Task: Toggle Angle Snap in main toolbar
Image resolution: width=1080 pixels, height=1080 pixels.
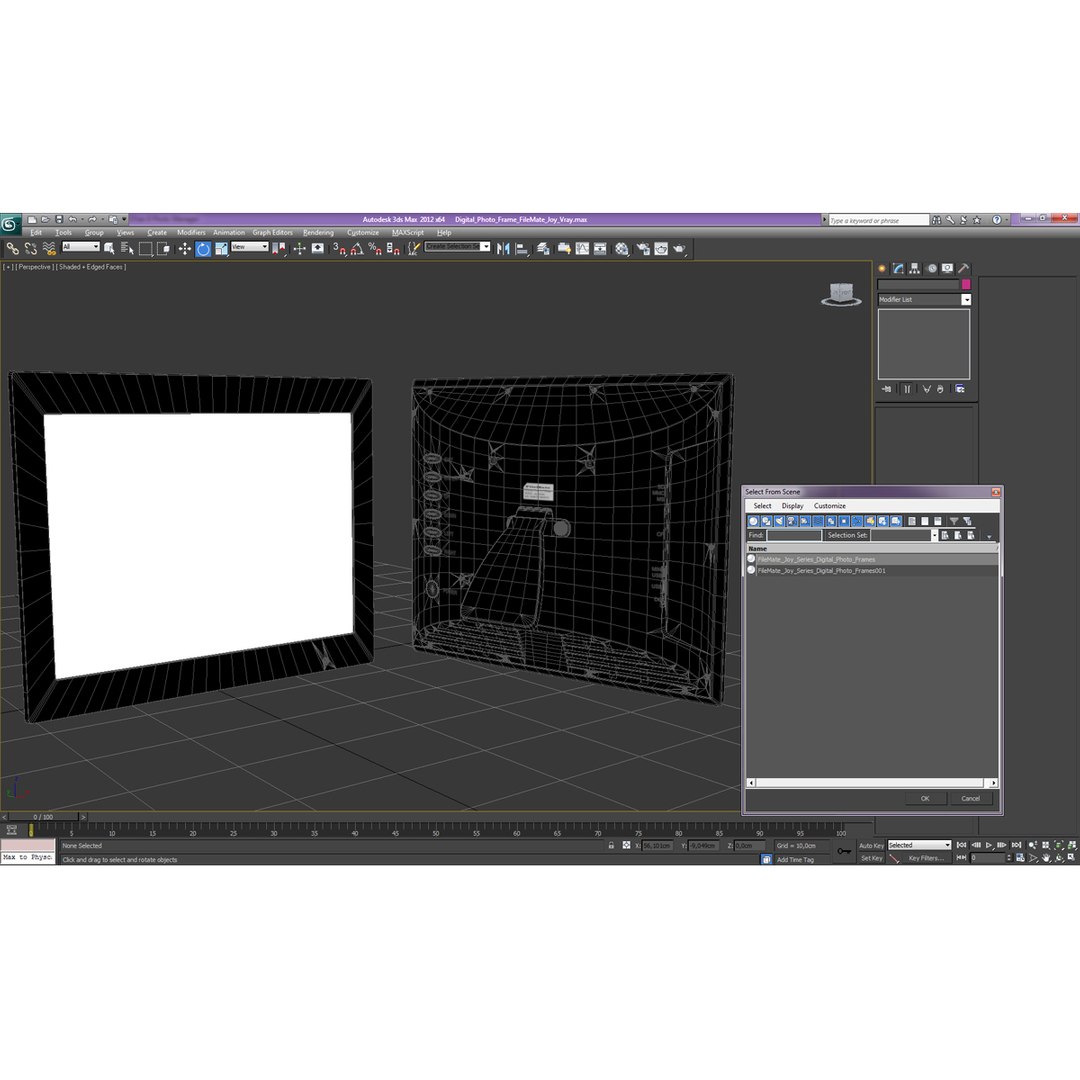Action: pyautogui.click(x=357, y=249)
